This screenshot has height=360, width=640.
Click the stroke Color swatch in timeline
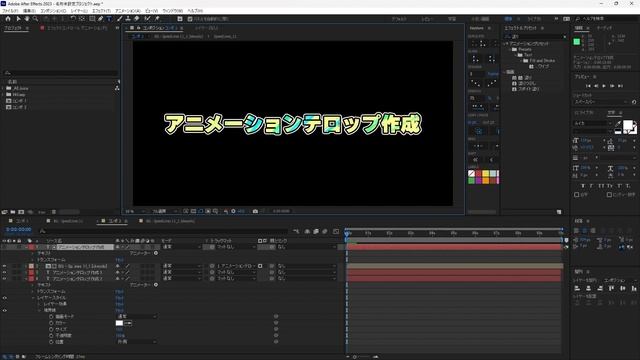119,323
